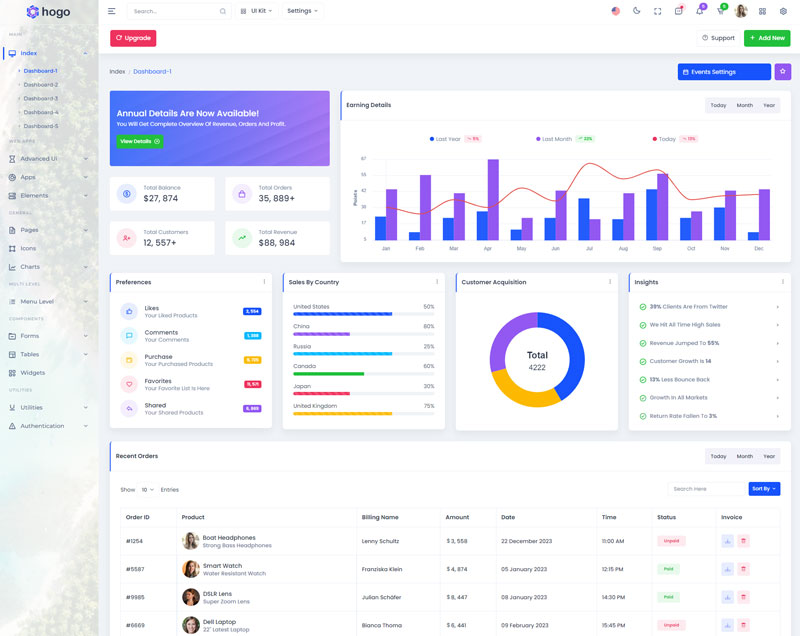This screenshot has height=636, width=800.
Task: Click the US flag language icon
Action: tap(615, 11)
